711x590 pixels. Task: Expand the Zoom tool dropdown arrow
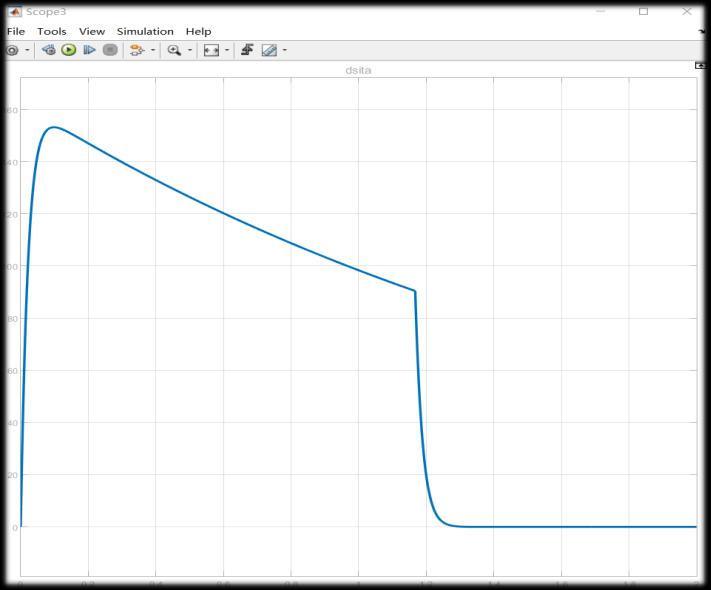tap(190, 50)
